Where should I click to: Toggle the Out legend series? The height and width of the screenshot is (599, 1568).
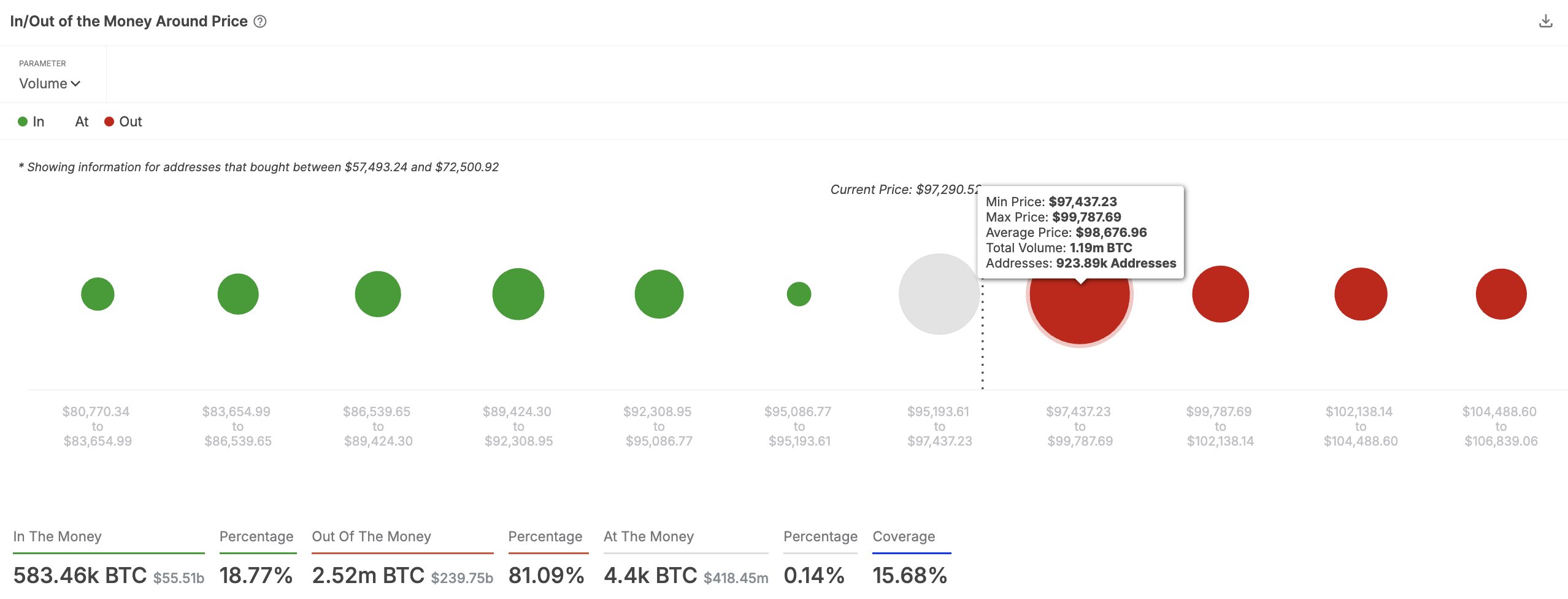pos(123,122)
